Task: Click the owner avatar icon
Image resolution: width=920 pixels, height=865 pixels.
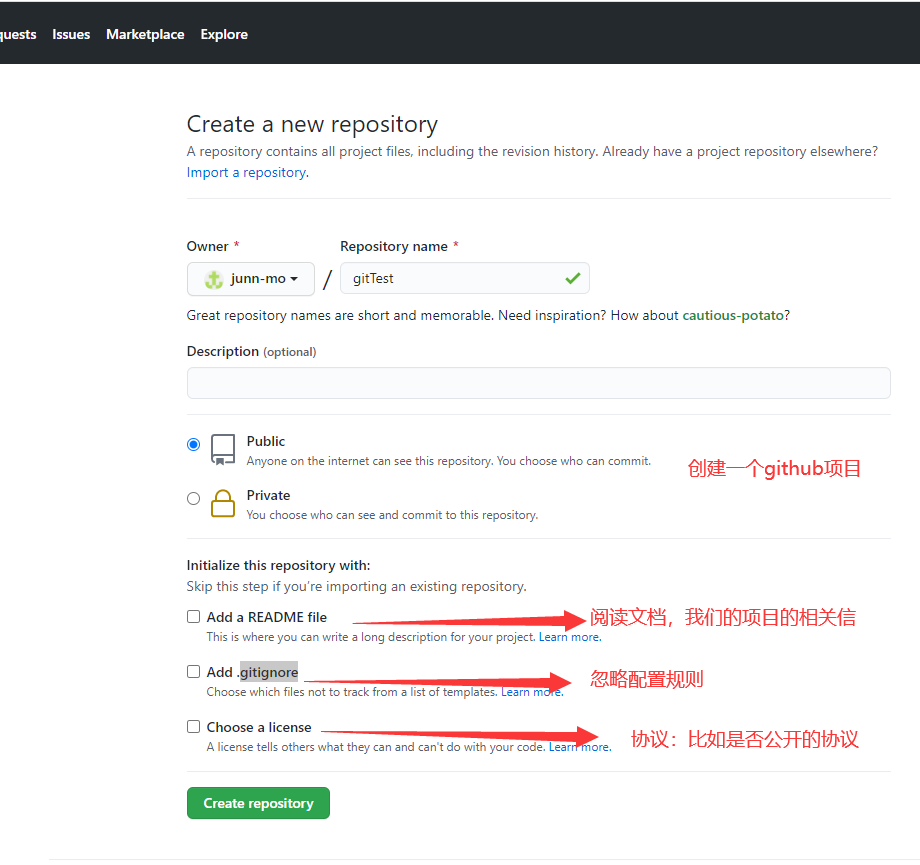Action: point(214,279)
